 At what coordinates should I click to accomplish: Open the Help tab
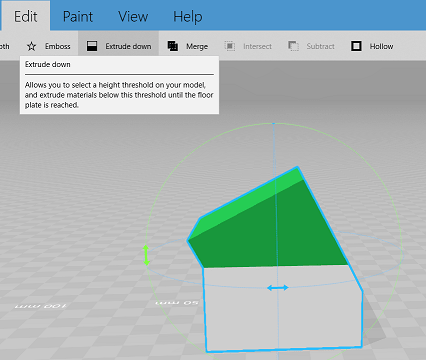click(188, 16)
